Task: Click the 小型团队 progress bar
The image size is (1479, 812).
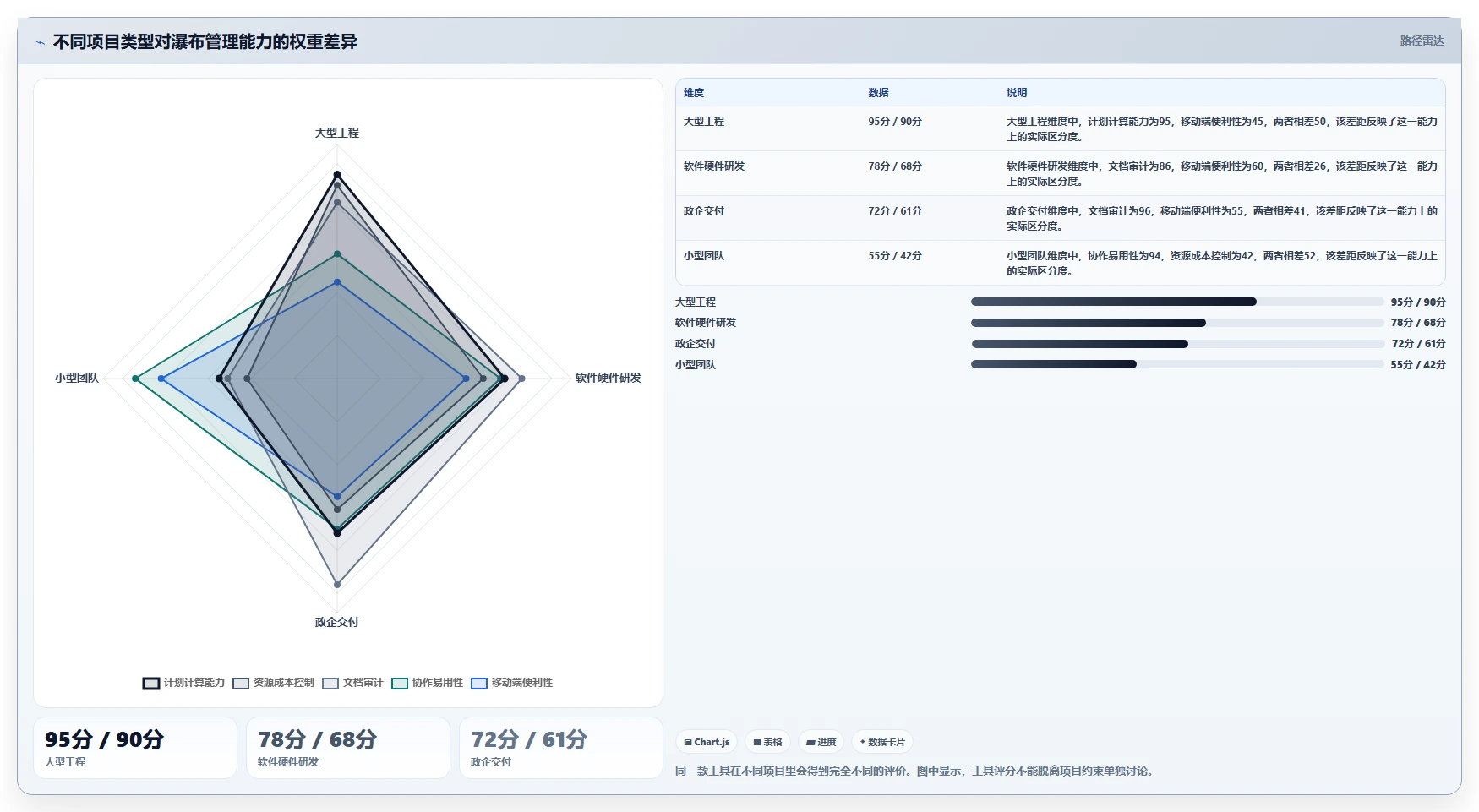Action: (x=1177, y=364)
